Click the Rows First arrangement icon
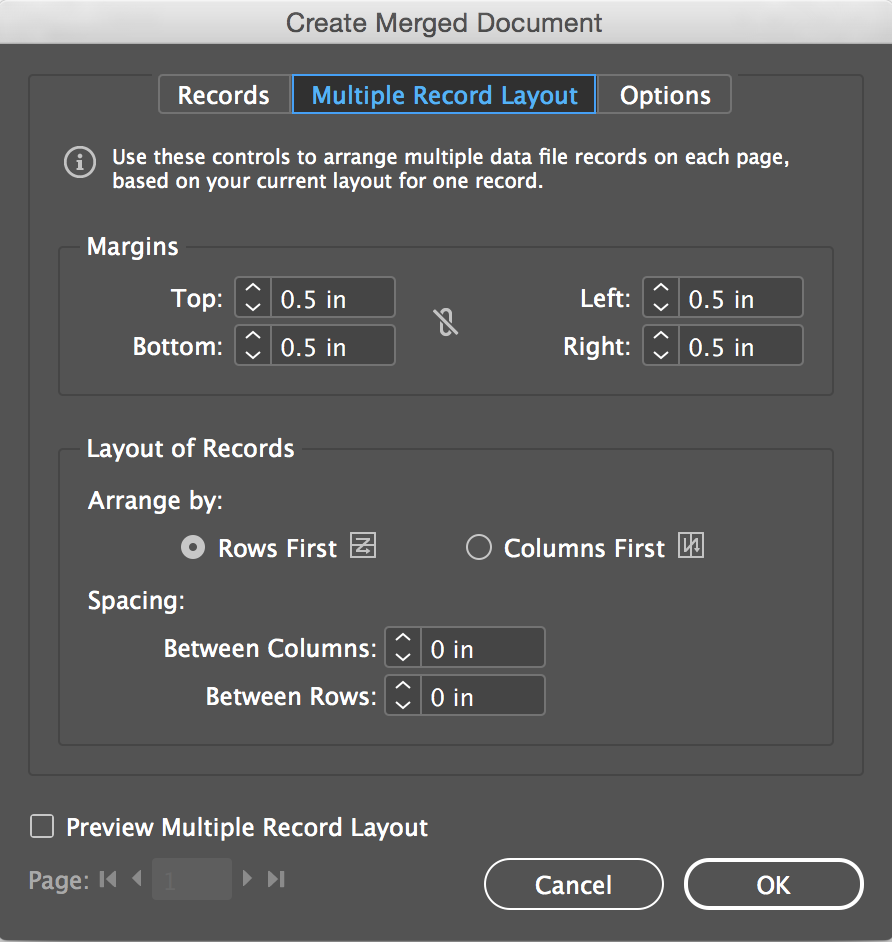Image resolution: width=892 pixels, height=942 pixels. pyautogui.click(x=363, y=547)
